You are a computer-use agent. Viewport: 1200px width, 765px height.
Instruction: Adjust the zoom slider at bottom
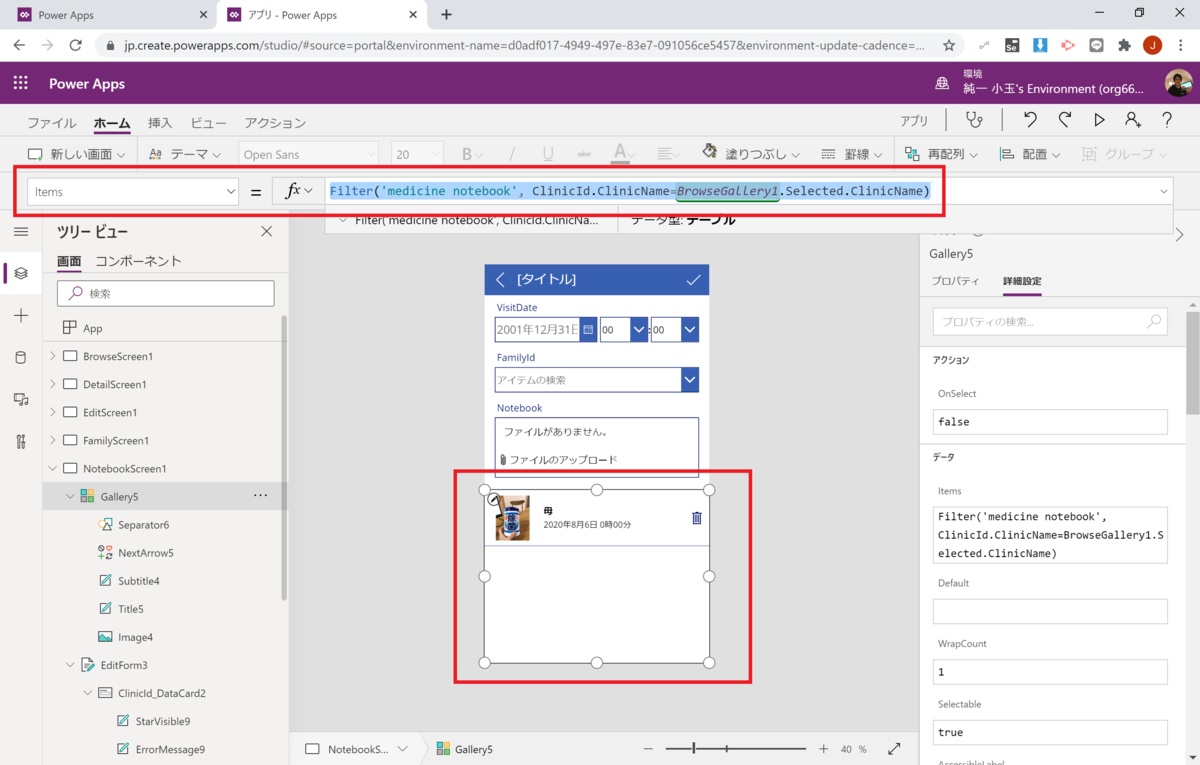[735, 749]
